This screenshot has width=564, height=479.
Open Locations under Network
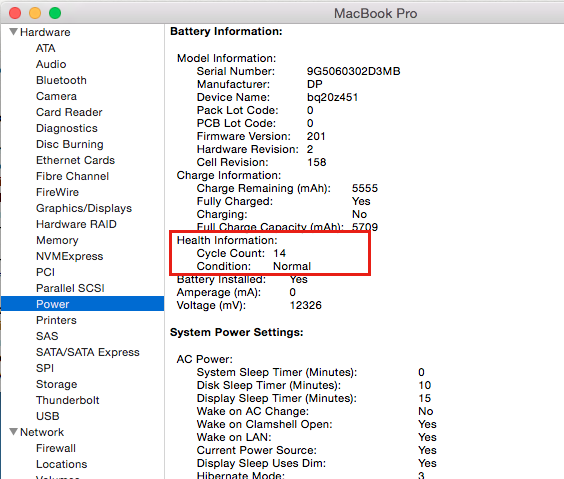coord(62,464)
